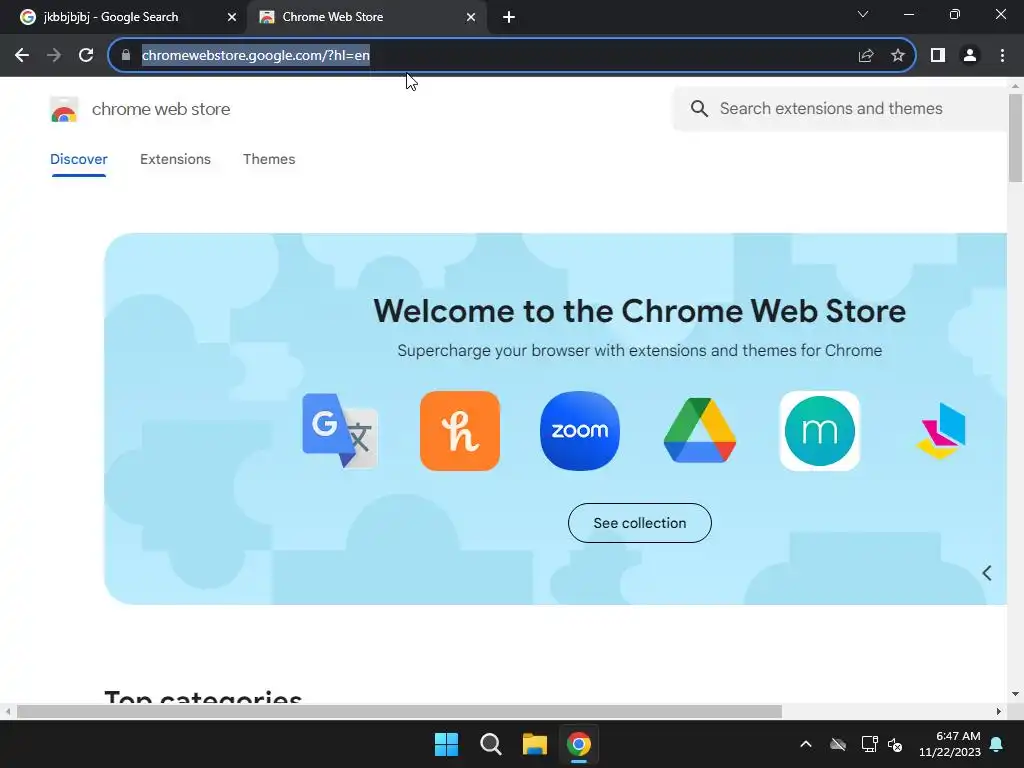Image resolution: width=1024 pixels, height=768 pixels.
Task: Share this page from address bar
Action: pyautogui.click(x=866, y=56)
